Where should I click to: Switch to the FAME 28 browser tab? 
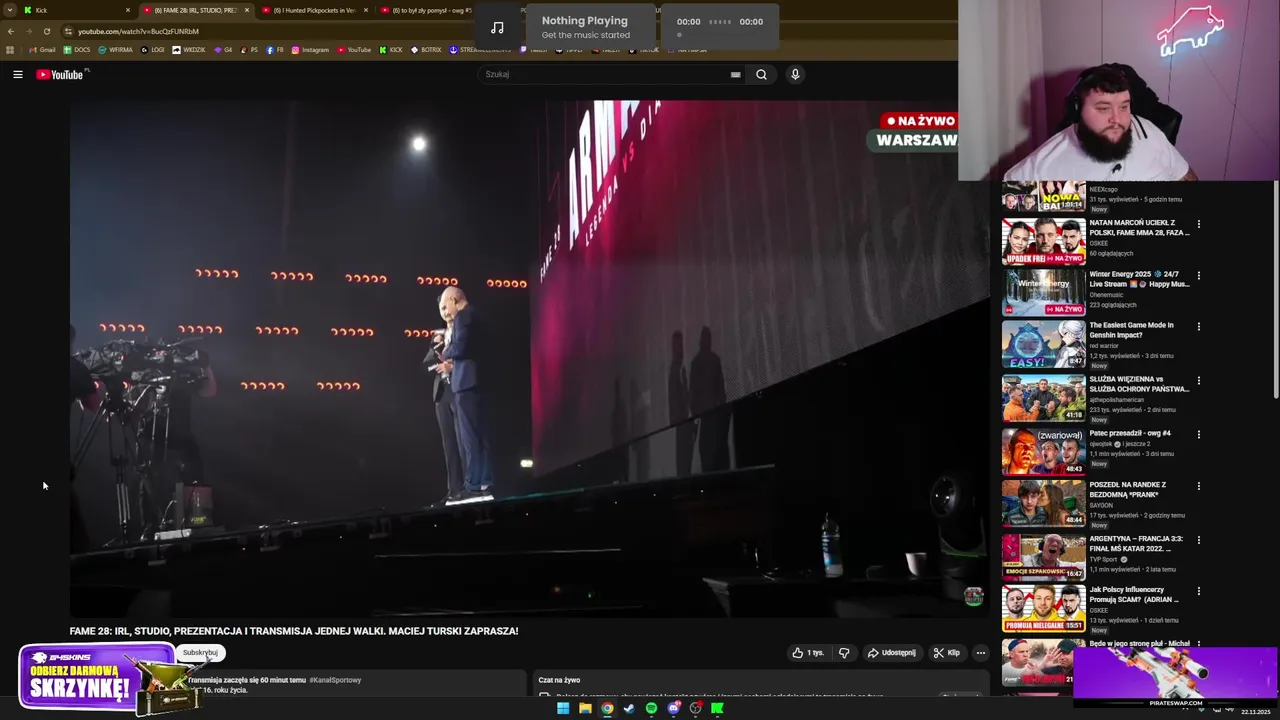[x=195, y=10]
